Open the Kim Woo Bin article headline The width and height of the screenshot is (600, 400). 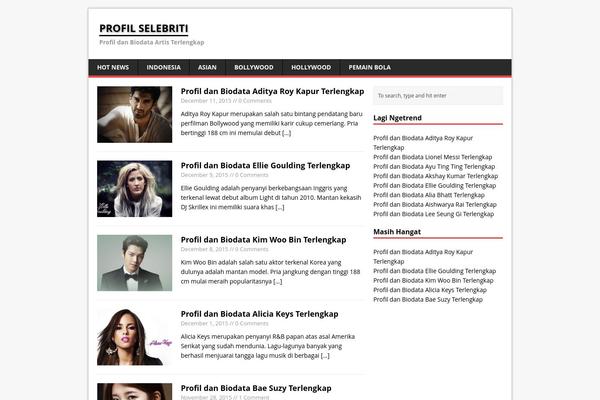tap(263, 240)
